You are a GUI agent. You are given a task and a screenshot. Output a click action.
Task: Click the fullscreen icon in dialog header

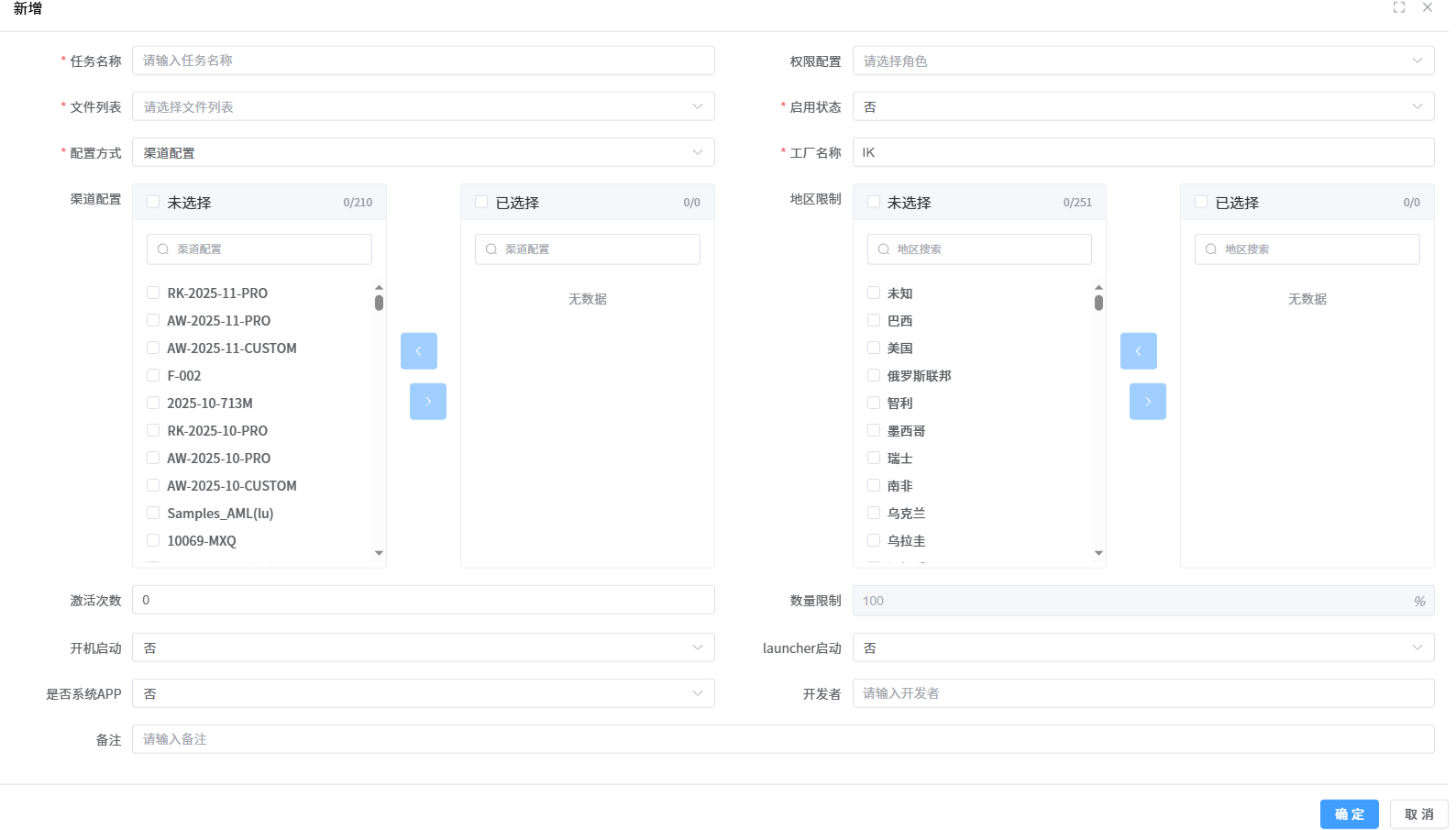click(x=1398, y=7)
